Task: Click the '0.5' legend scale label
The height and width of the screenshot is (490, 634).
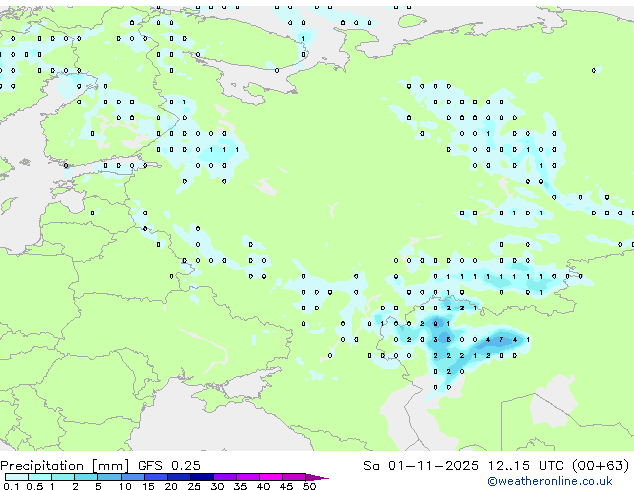Action: (35, 486)
